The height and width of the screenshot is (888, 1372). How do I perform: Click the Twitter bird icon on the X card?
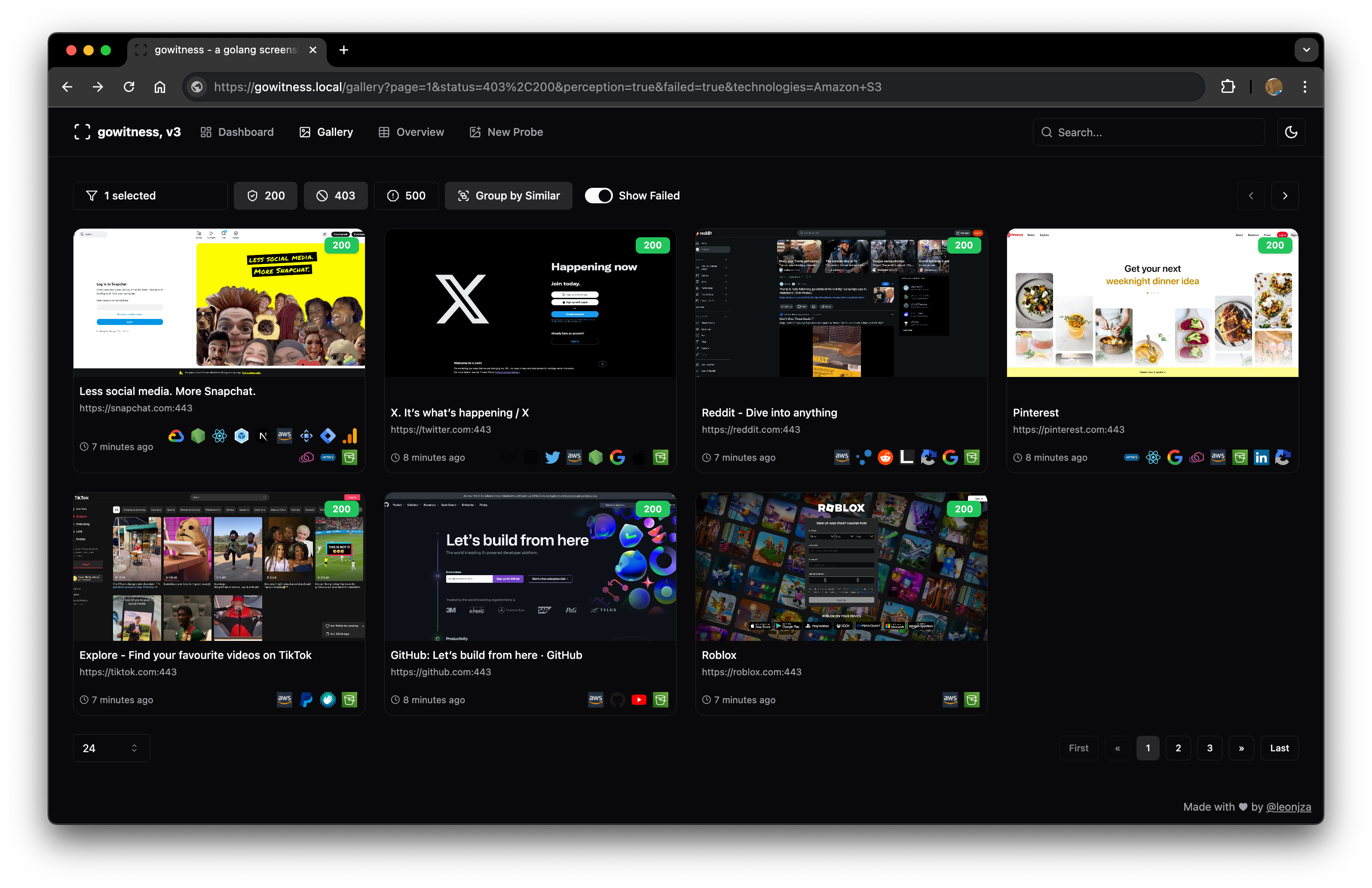click(x=552, y=457)
